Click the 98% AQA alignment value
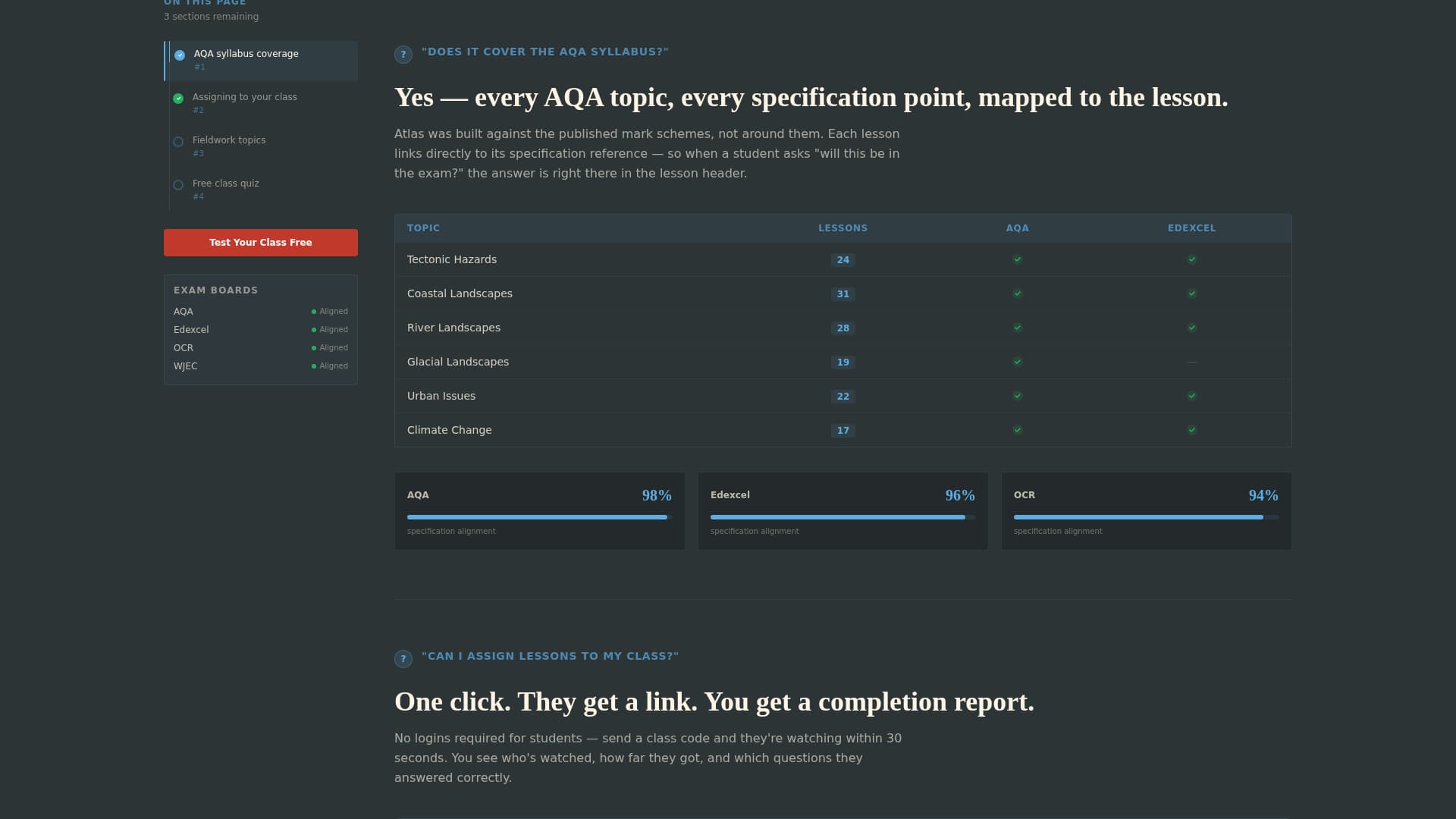Image resolution: width=1456 pixels, height=819 pixels. point(657,495)
